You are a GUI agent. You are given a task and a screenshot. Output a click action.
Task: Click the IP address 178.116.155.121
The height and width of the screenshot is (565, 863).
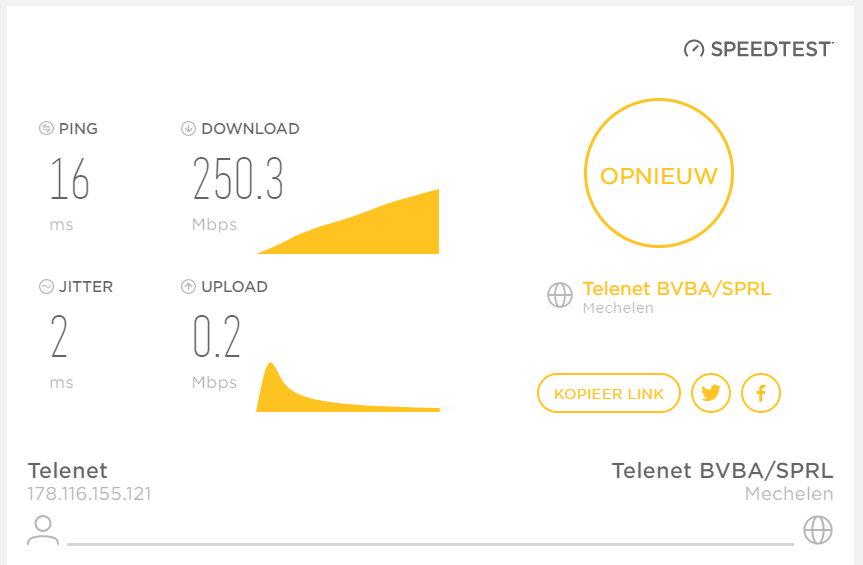[x=89, y=493]
